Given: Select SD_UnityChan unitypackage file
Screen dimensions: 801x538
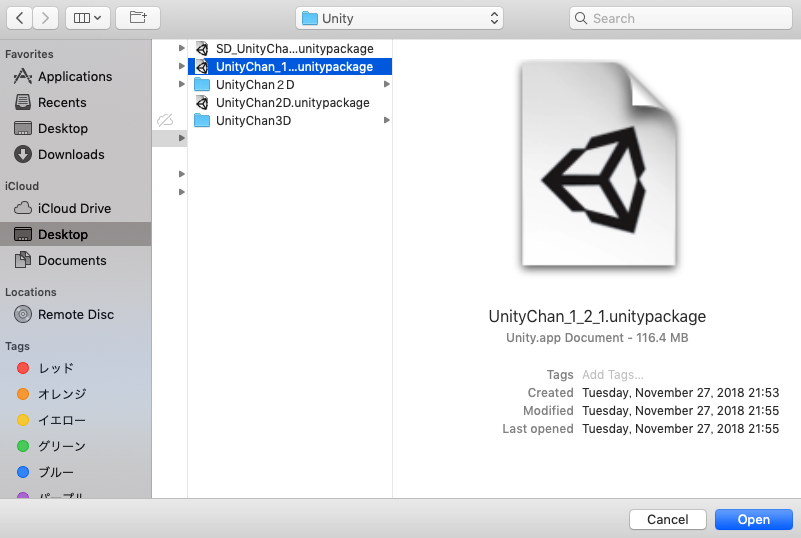Looking at the screenshot, I should [x=294, y=49].
